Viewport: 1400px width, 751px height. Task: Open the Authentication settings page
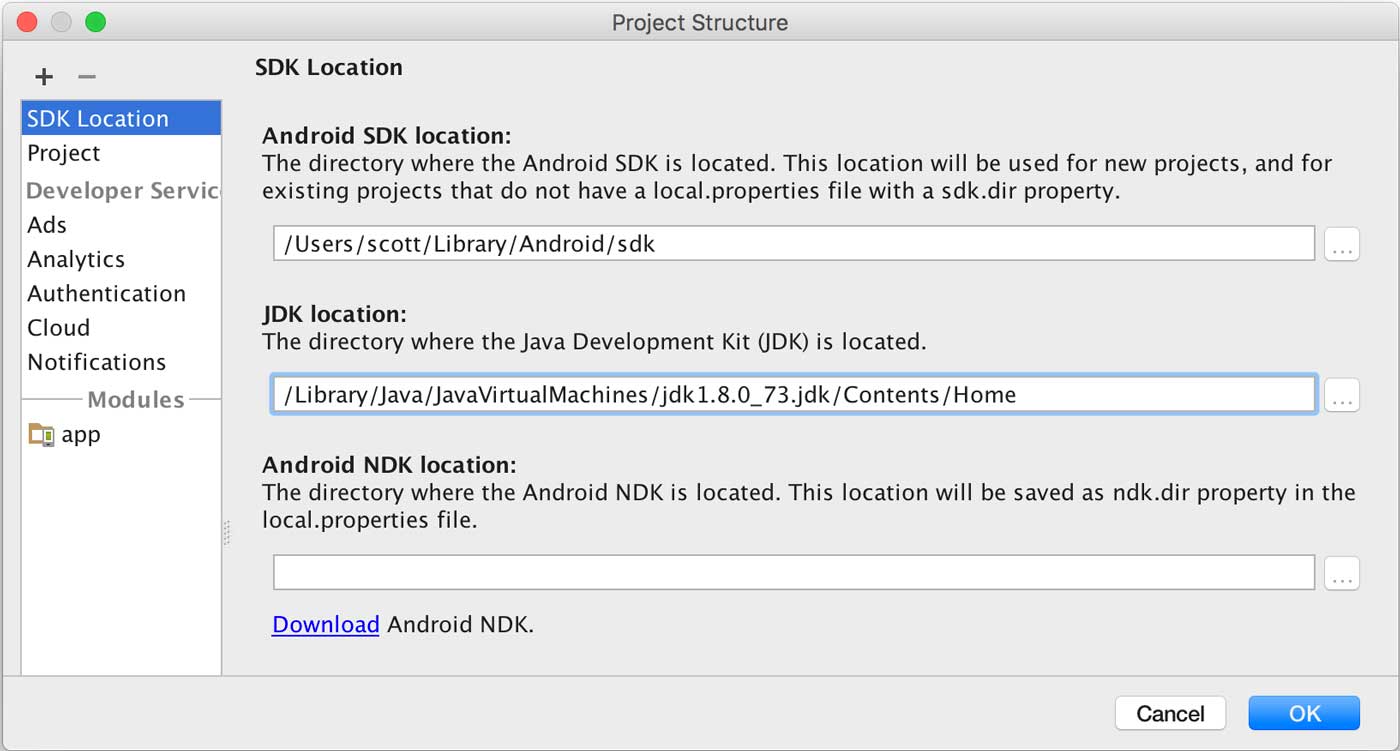tap(106, 293)
